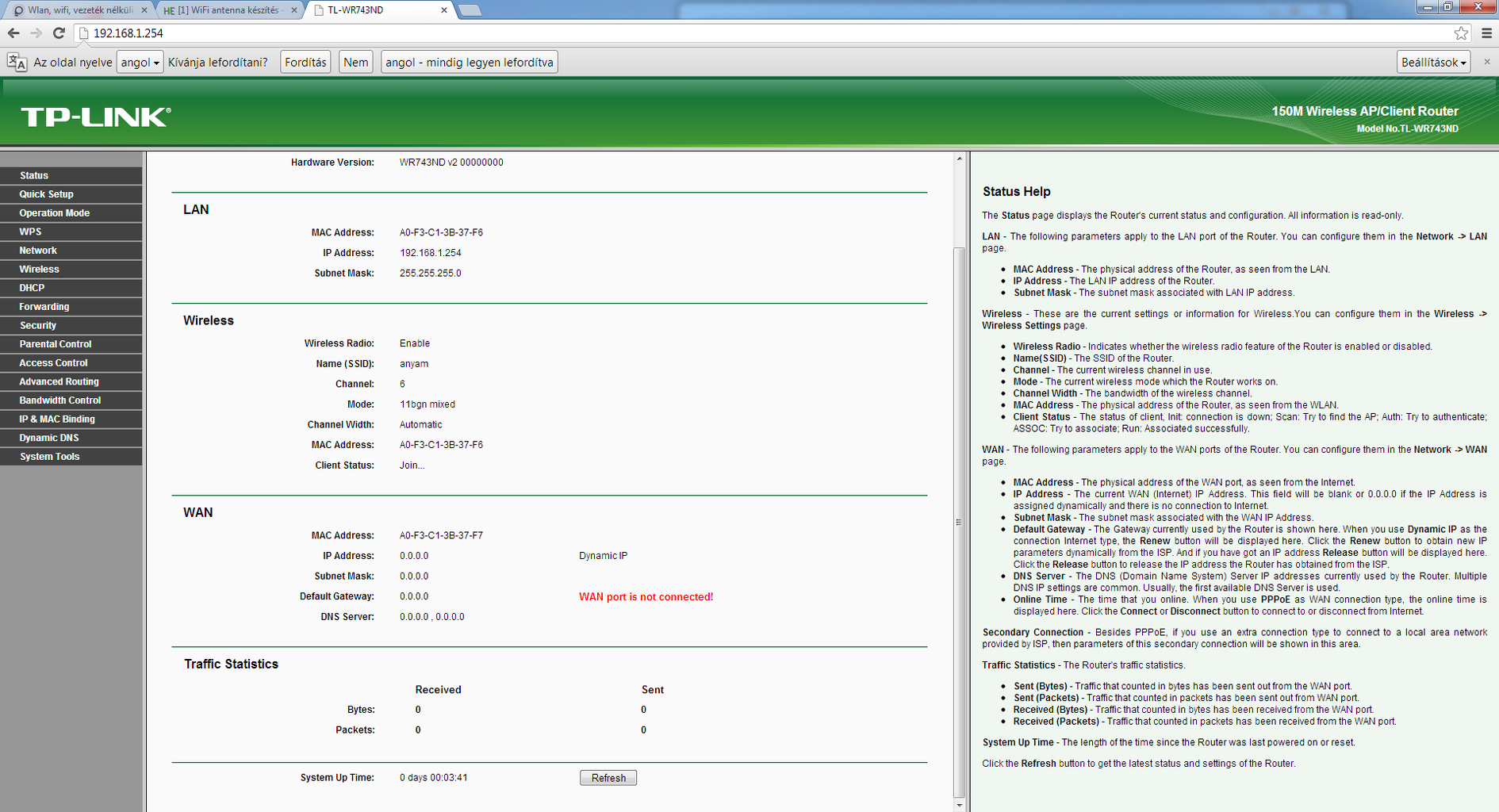Click the Fordítás translate button

coord(305,62)
